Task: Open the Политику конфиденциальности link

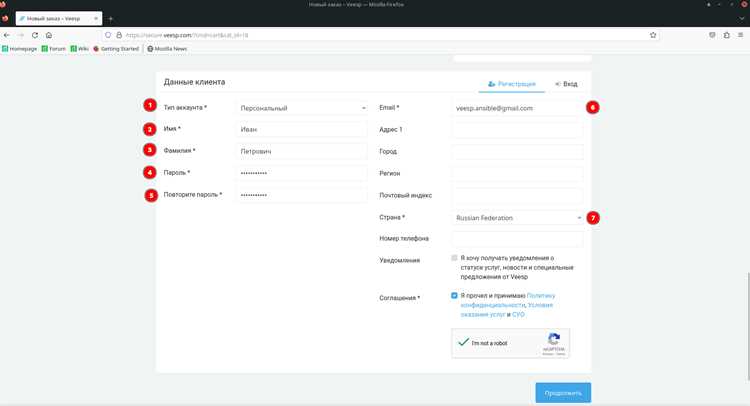Action: pyautogui.click(x=507, y=300)
